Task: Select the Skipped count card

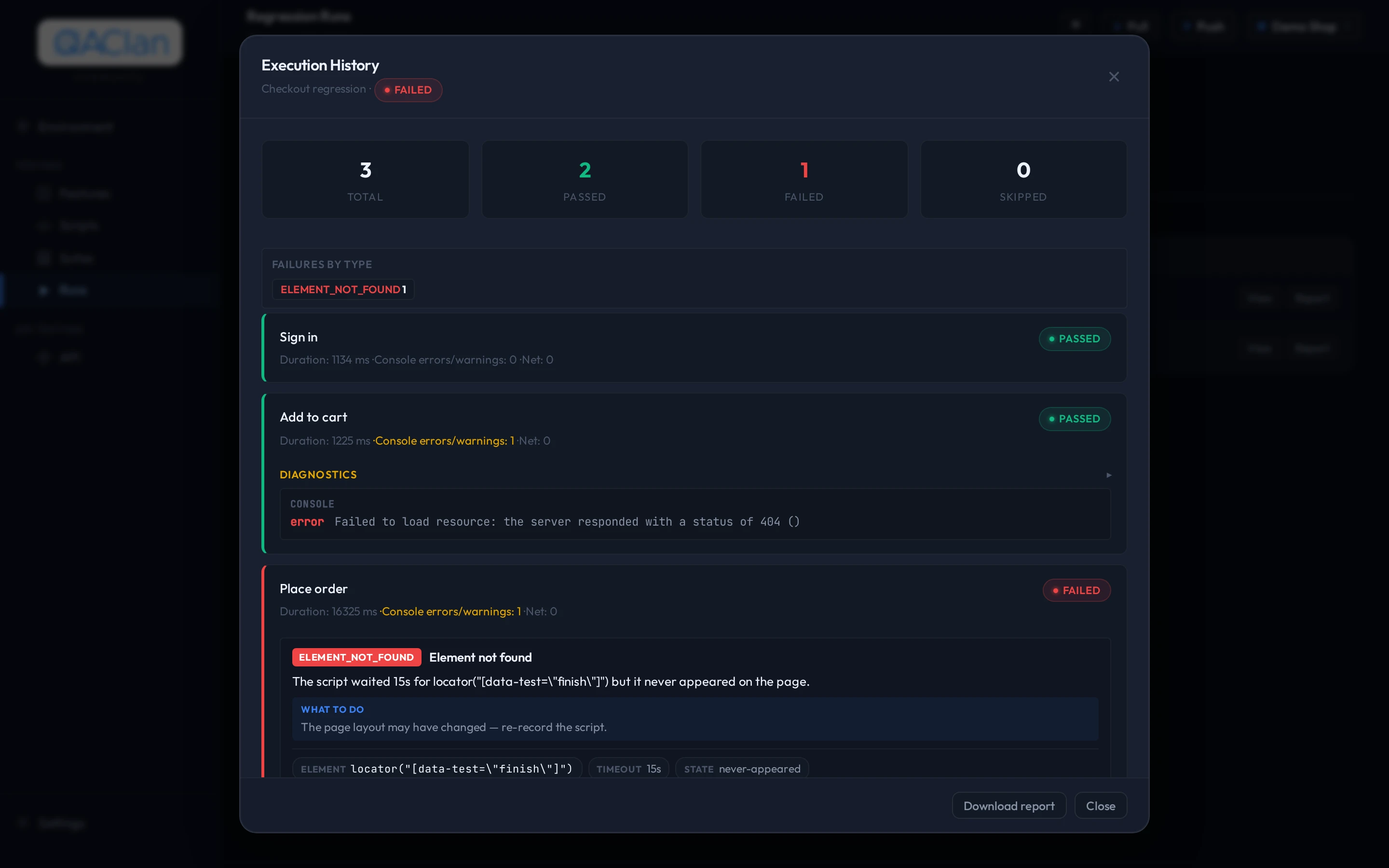Action: click(1023, 179)
